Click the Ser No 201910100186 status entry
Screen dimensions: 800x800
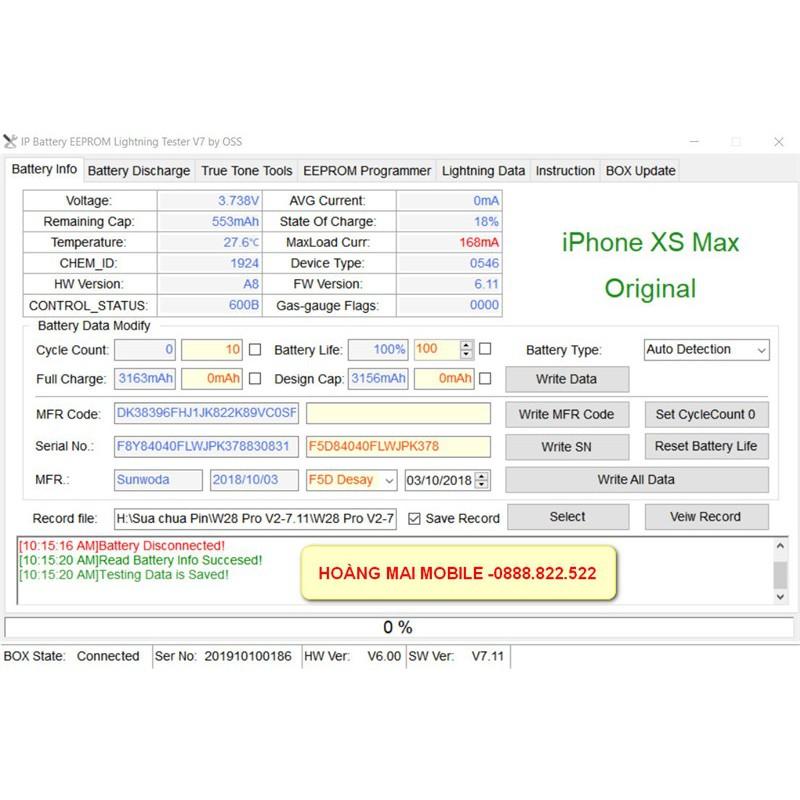223,656
